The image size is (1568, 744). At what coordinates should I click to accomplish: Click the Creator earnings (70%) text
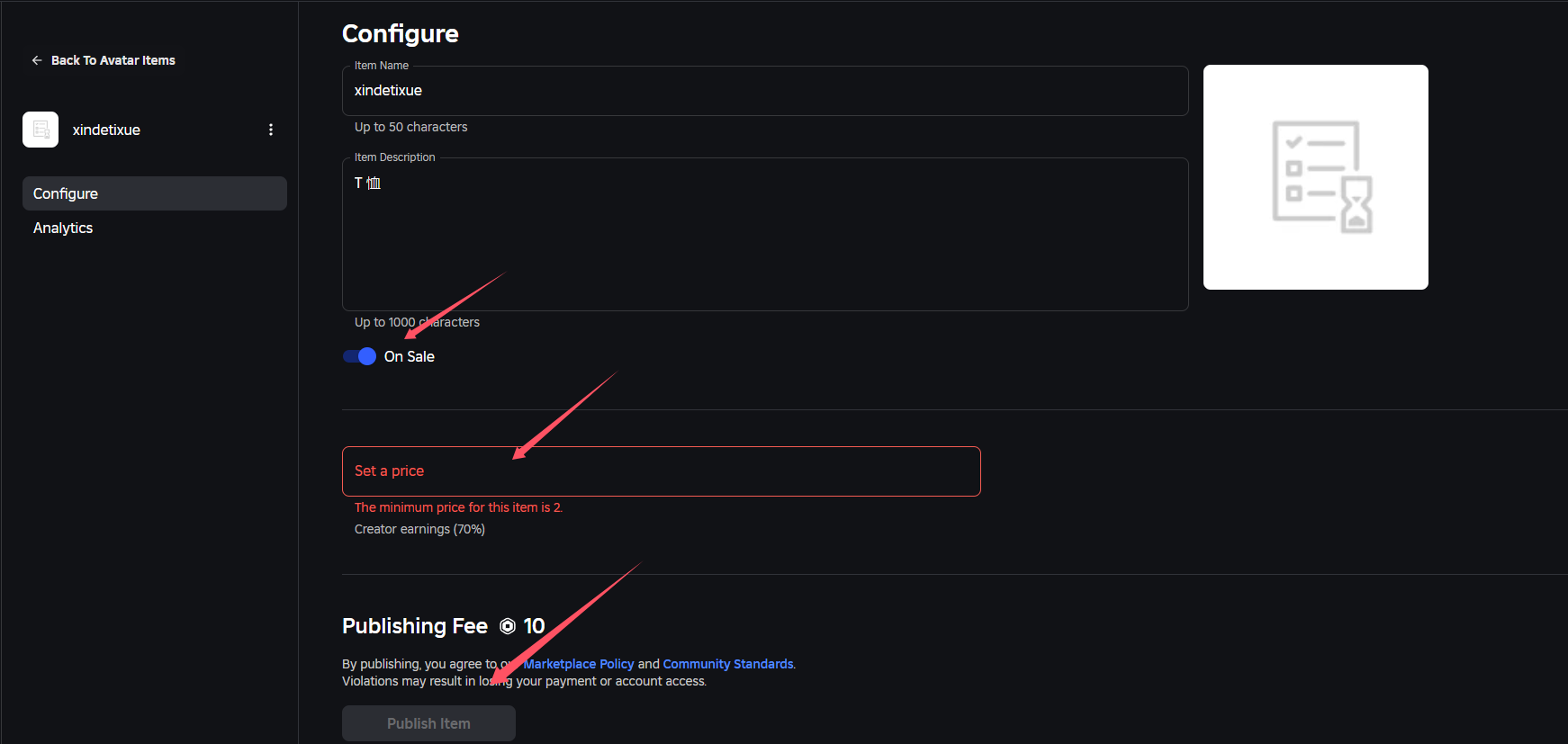[x=419, y=529]
